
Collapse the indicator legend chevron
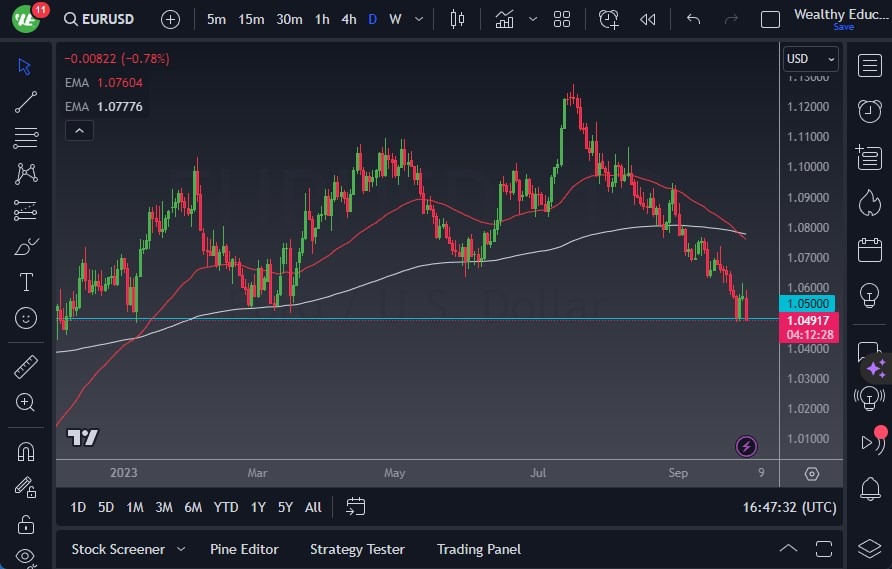pyautogui.click(x=79, y=130)
